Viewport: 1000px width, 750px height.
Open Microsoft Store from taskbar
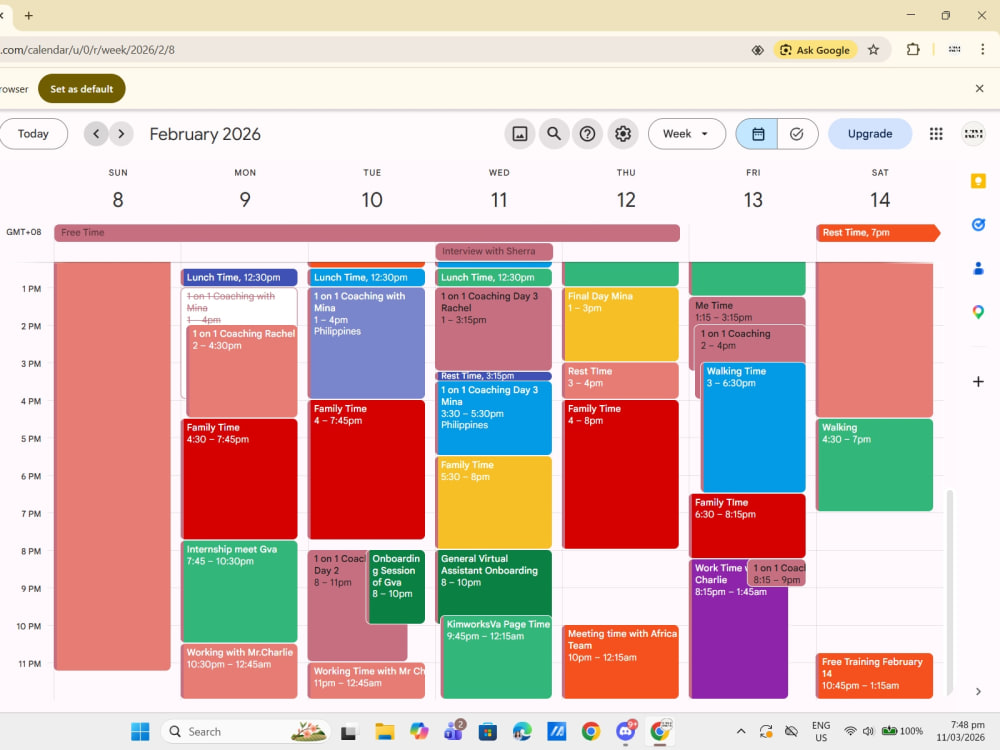click(488, 732)
